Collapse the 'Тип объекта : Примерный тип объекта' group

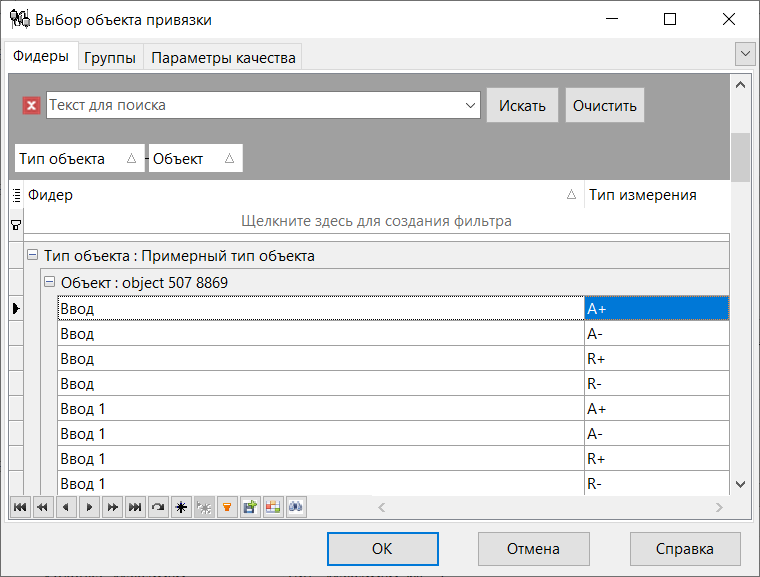point(33,256)
